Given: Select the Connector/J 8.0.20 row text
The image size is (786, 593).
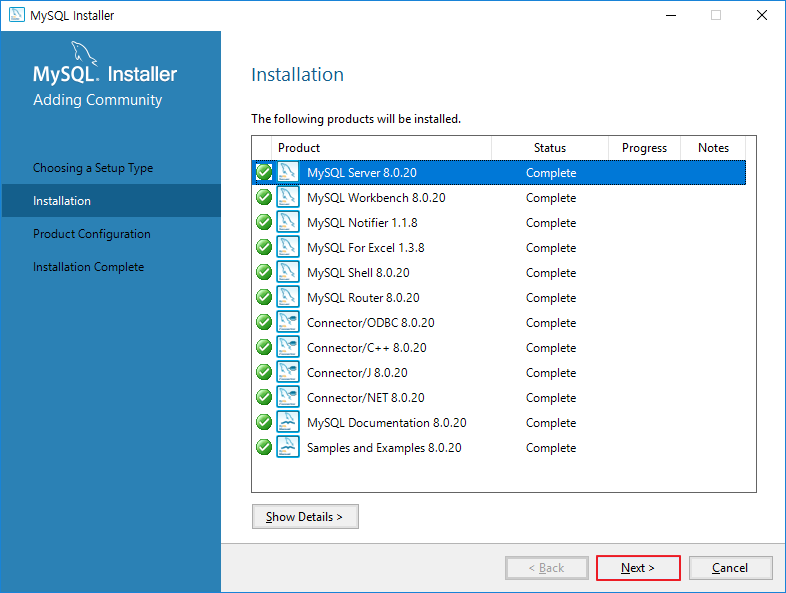Looking at the screenshot, I should pyautogui.click(x=357, y=373).
